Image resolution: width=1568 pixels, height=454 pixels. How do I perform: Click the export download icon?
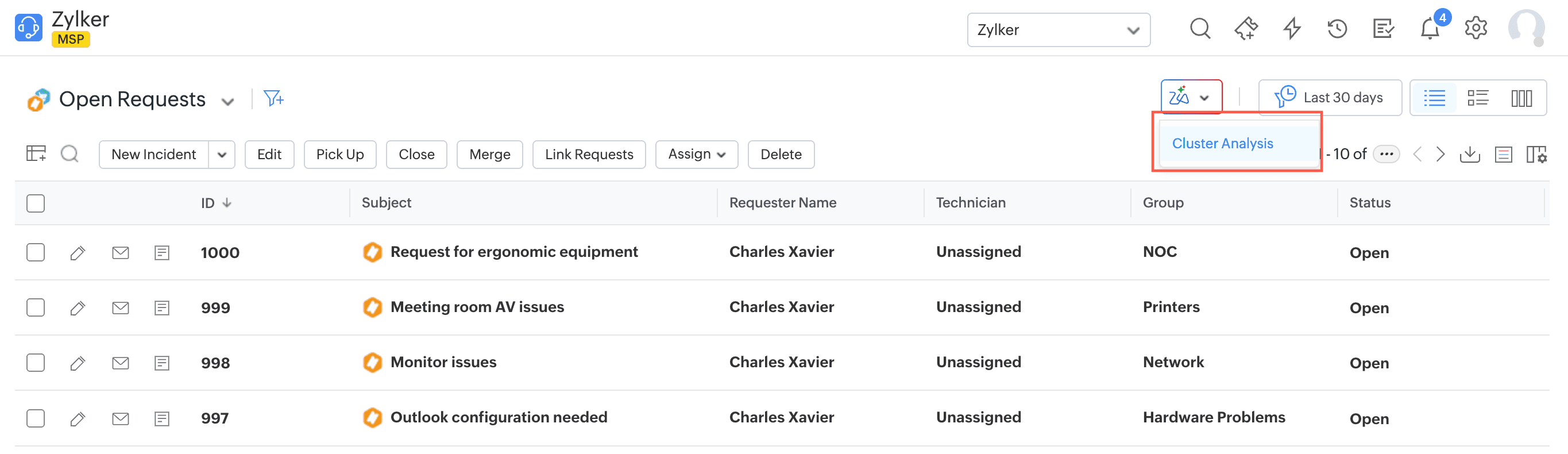(1469, 154)
